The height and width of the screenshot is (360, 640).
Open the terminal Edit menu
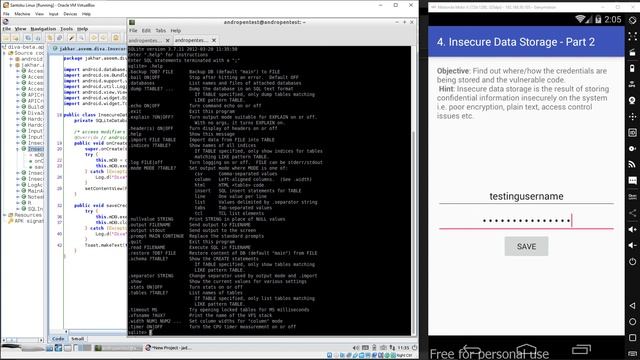146,31
